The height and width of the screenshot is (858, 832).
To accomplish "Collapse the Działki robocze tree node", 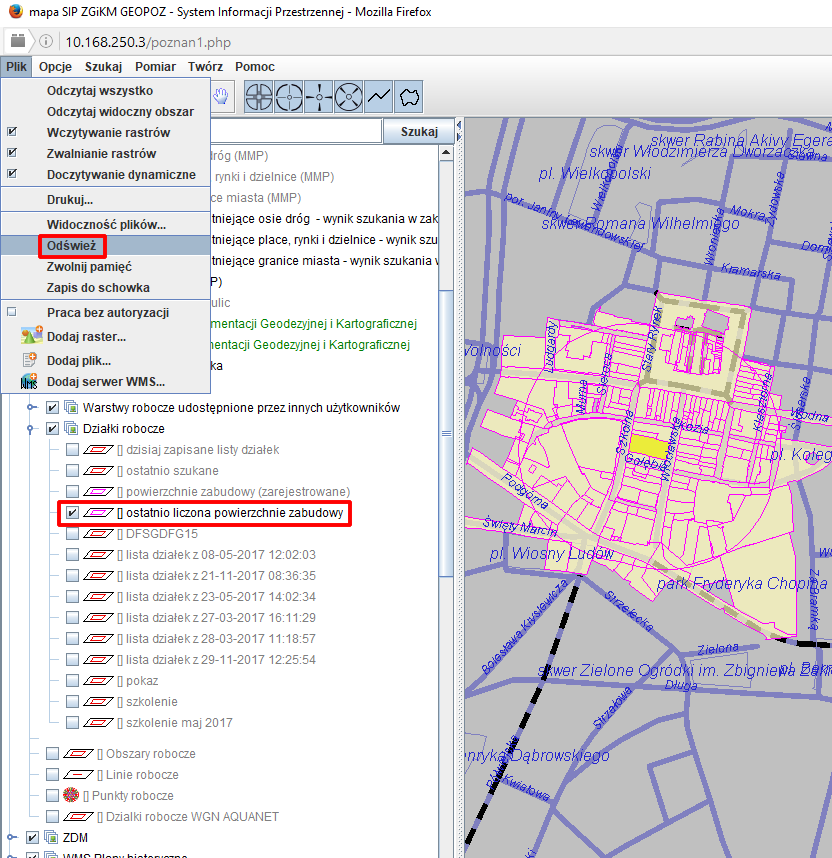I will click(32, 429).
